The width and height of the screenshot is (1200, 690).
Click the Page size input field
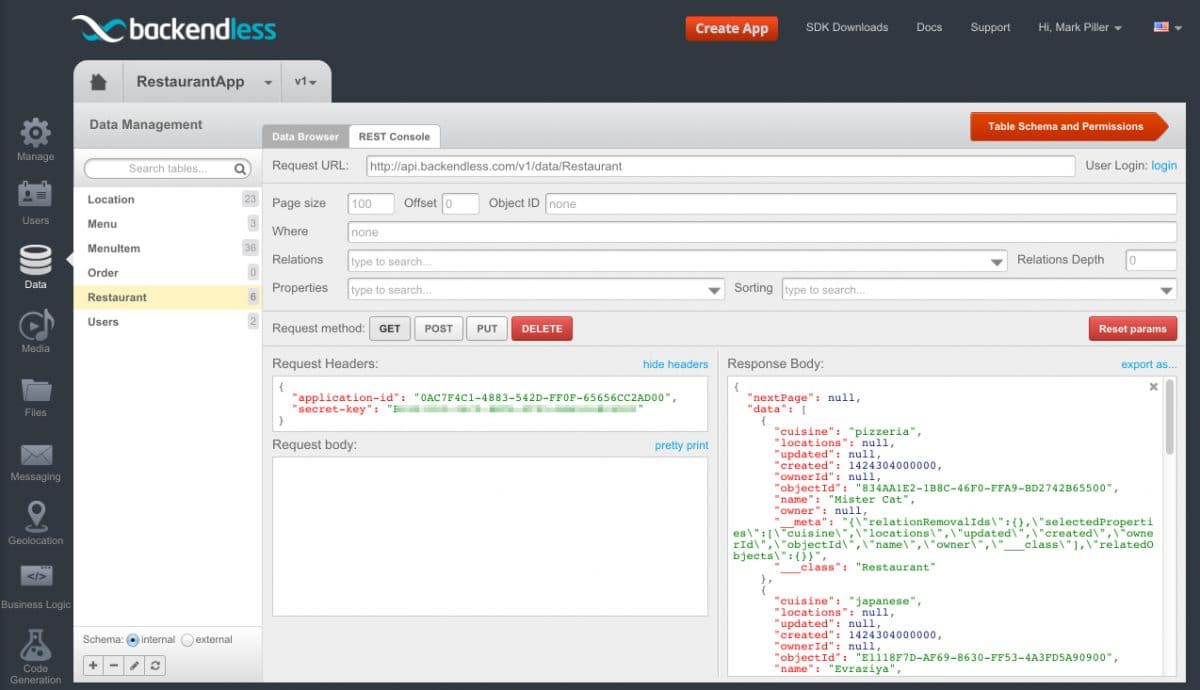click(x=371, y=204)
